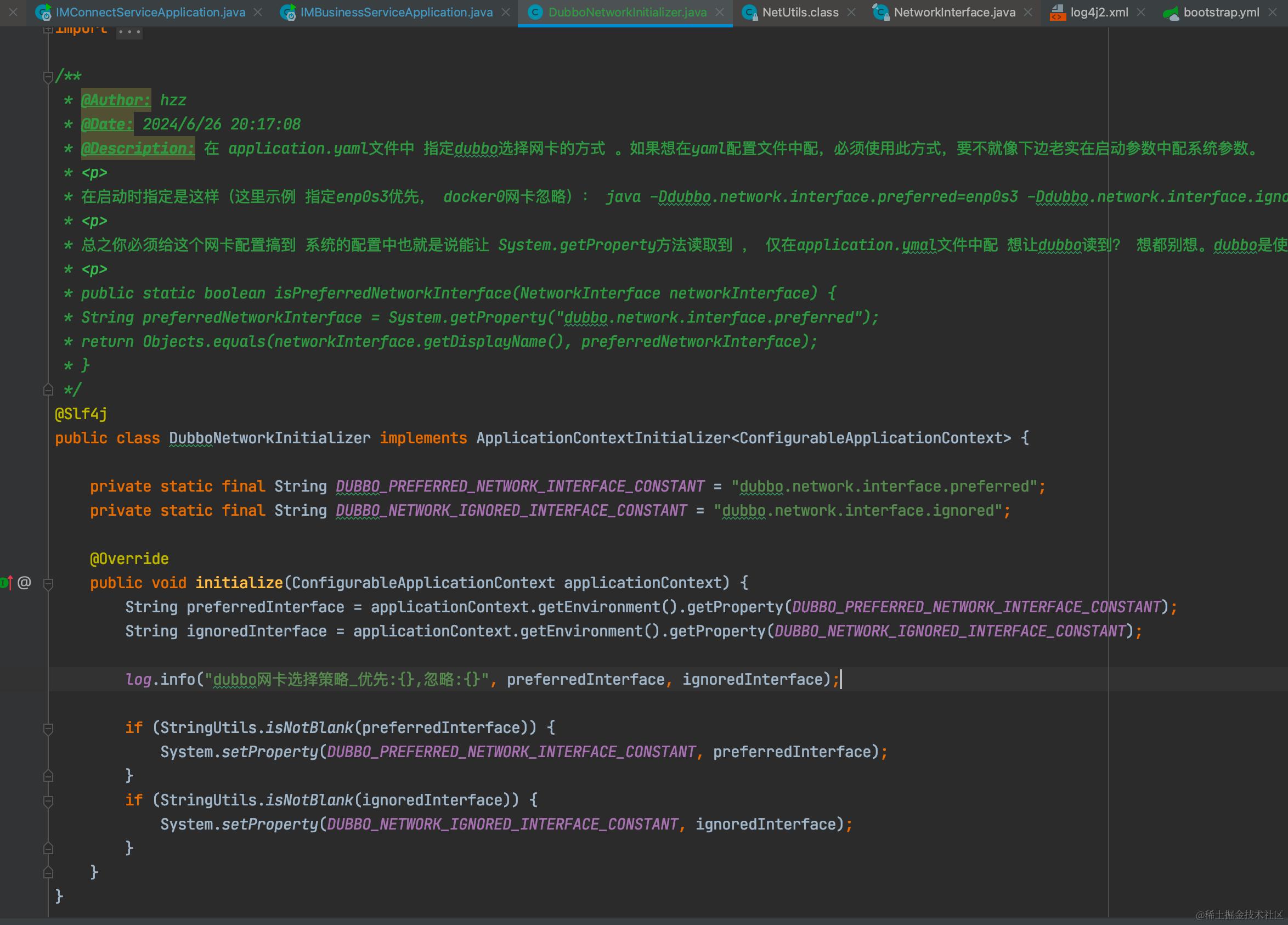Click the NetworkInterface.java tab icon
The image size is (1288, 925).
(881, 13)
